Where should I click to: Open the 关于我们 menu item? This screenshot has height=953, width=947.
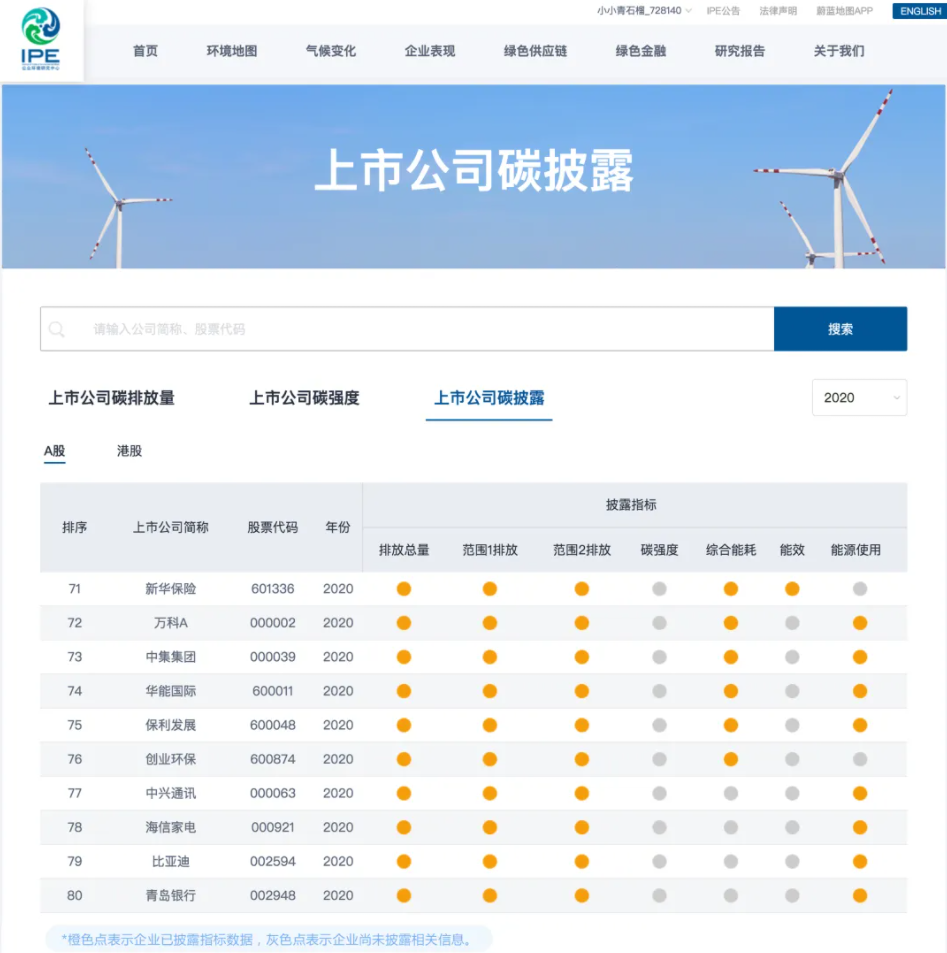(x=839, y=51)
